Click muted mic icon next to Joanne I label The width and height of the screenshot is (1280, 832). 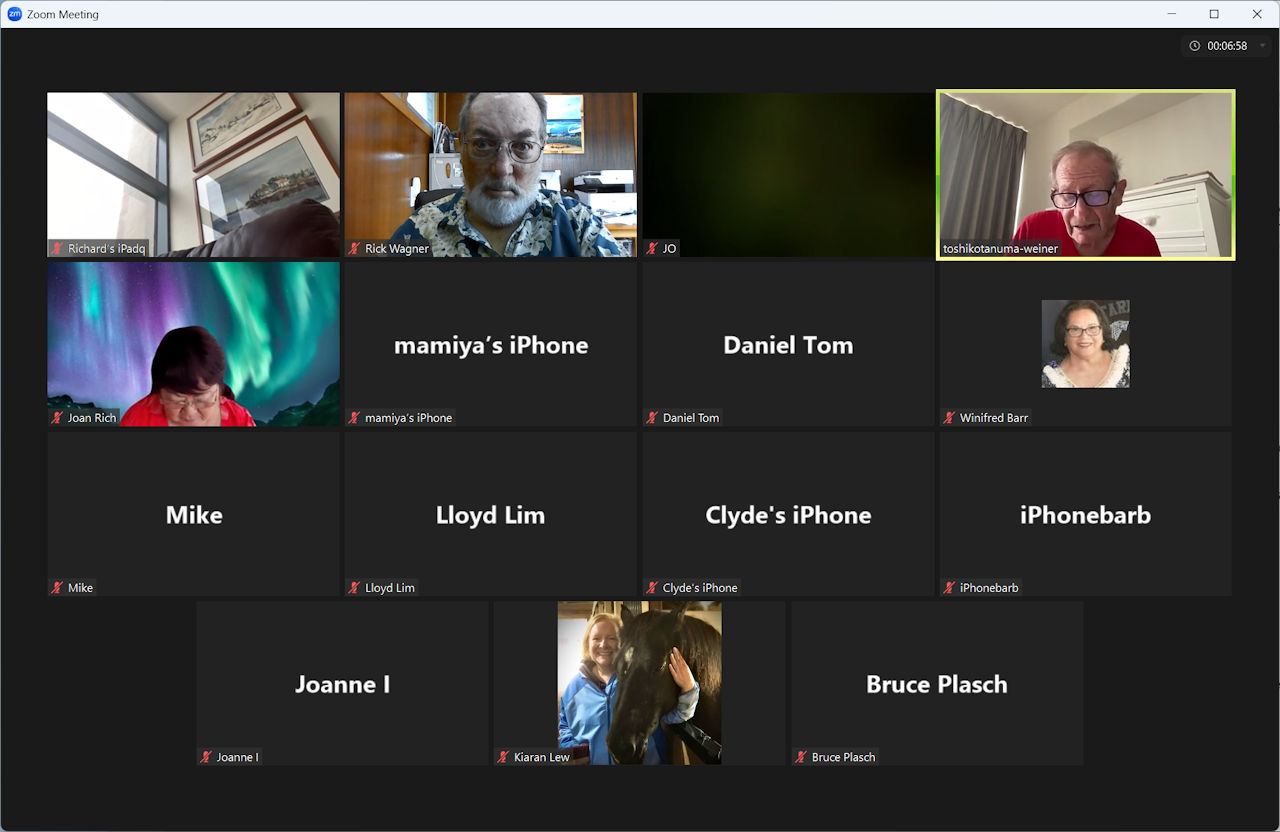pyautogui.click(x=207, y=757)
